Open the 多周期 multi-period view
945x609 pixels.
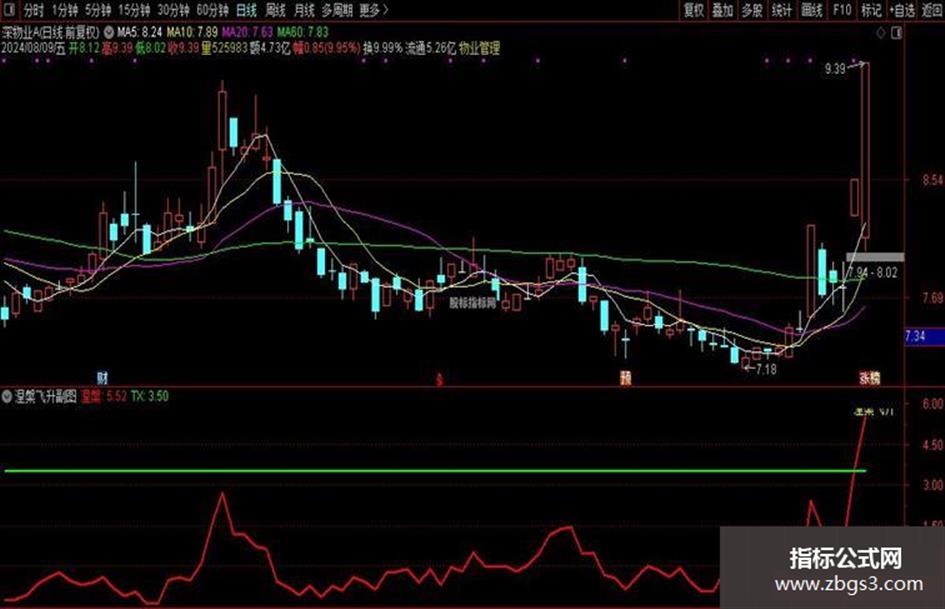point(337,10)
